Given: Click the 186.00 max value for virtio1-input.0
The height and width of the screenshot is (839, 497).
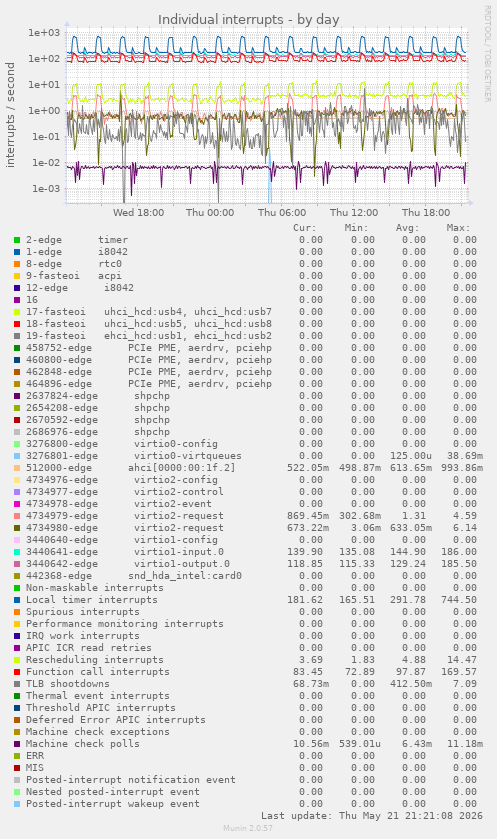Looking at the screenshot, I should [459, 552].
